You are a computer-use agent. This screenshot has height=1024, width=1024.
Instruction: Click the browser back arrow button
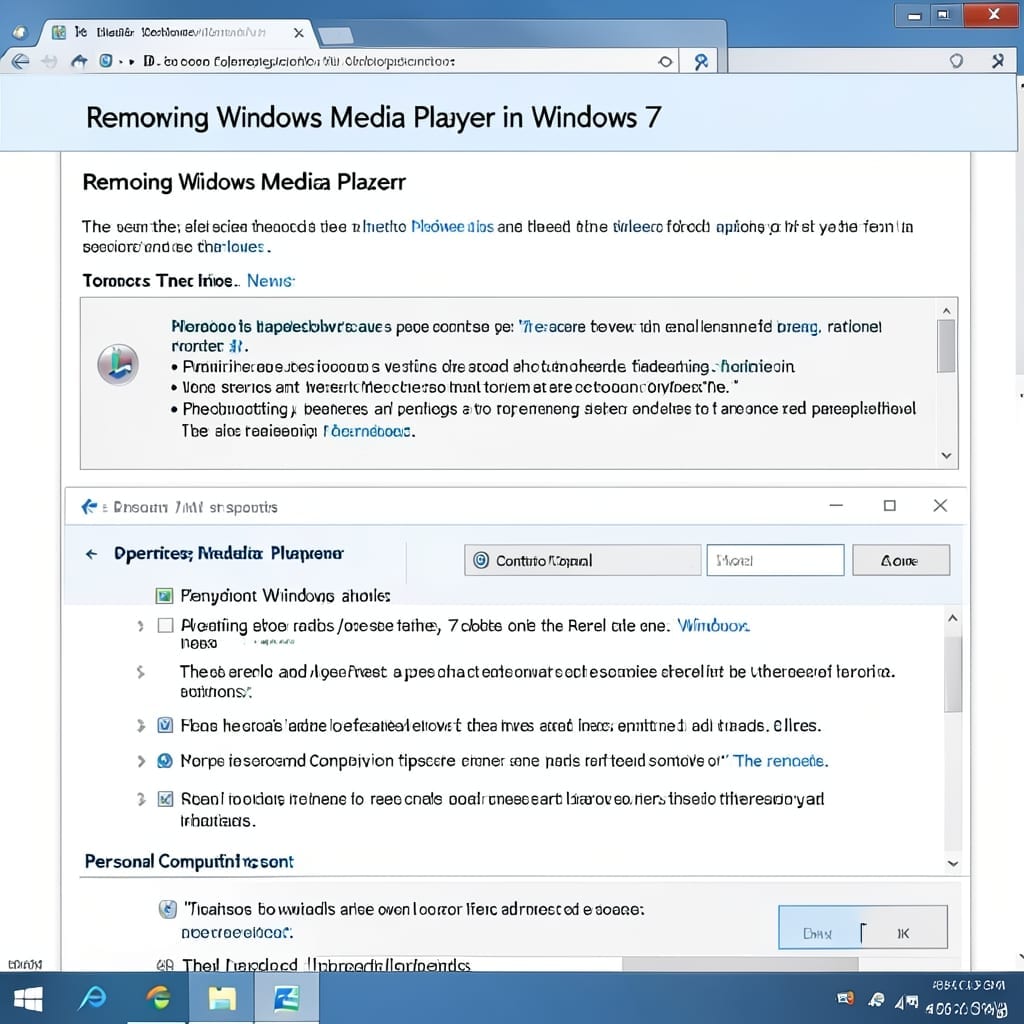click(20, 61)
